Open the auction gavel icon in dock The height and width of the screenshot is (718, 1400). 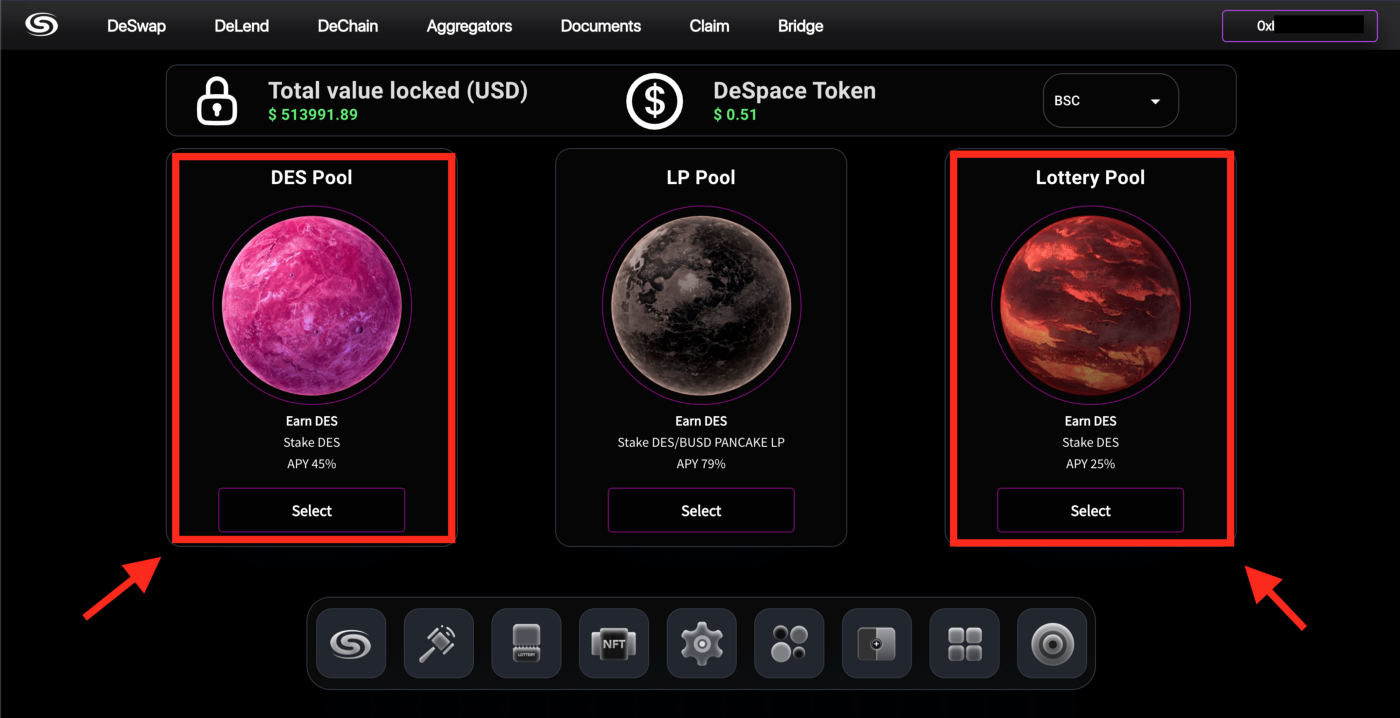[438, 643]
